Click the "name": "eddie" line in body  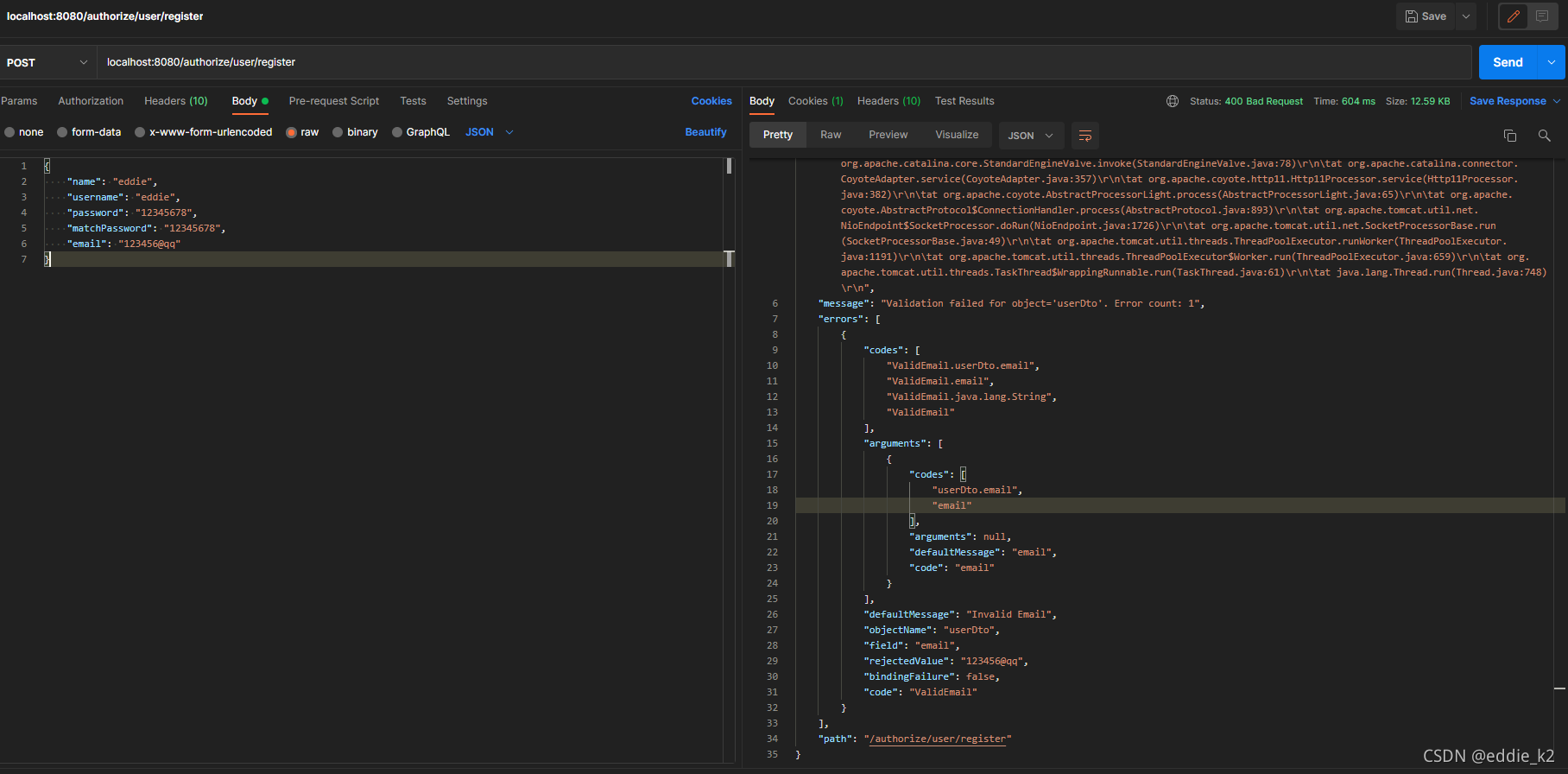pyautogui.click(x=112, y=181)
